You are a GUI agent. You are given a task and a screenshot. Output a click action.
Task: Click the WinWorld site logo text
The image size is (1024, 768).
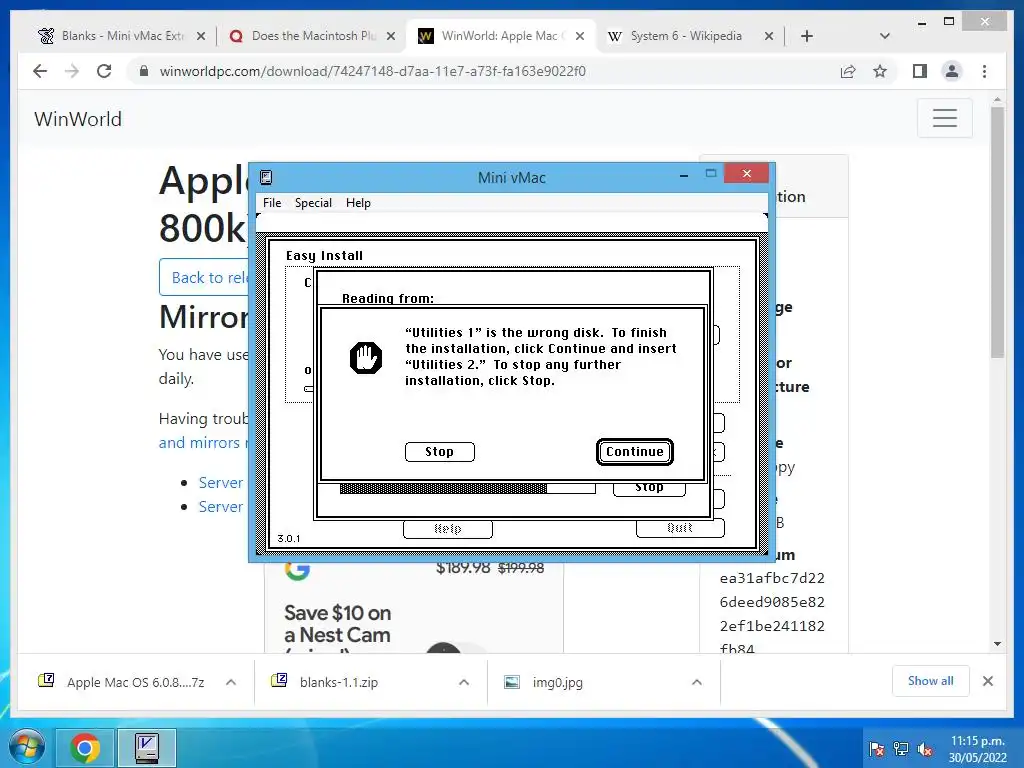(x=78, y=119)
